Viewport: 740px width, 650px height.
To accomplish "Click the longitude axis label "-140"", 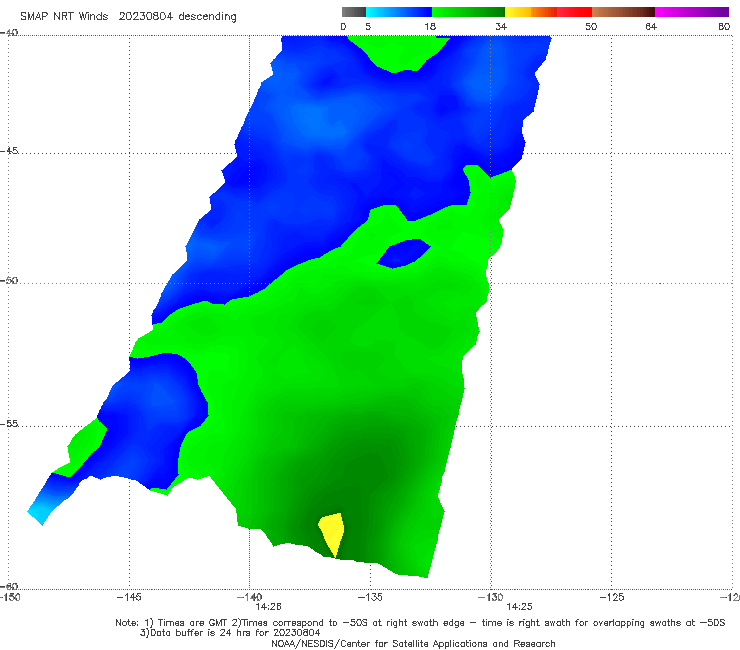I will point(249,597).
